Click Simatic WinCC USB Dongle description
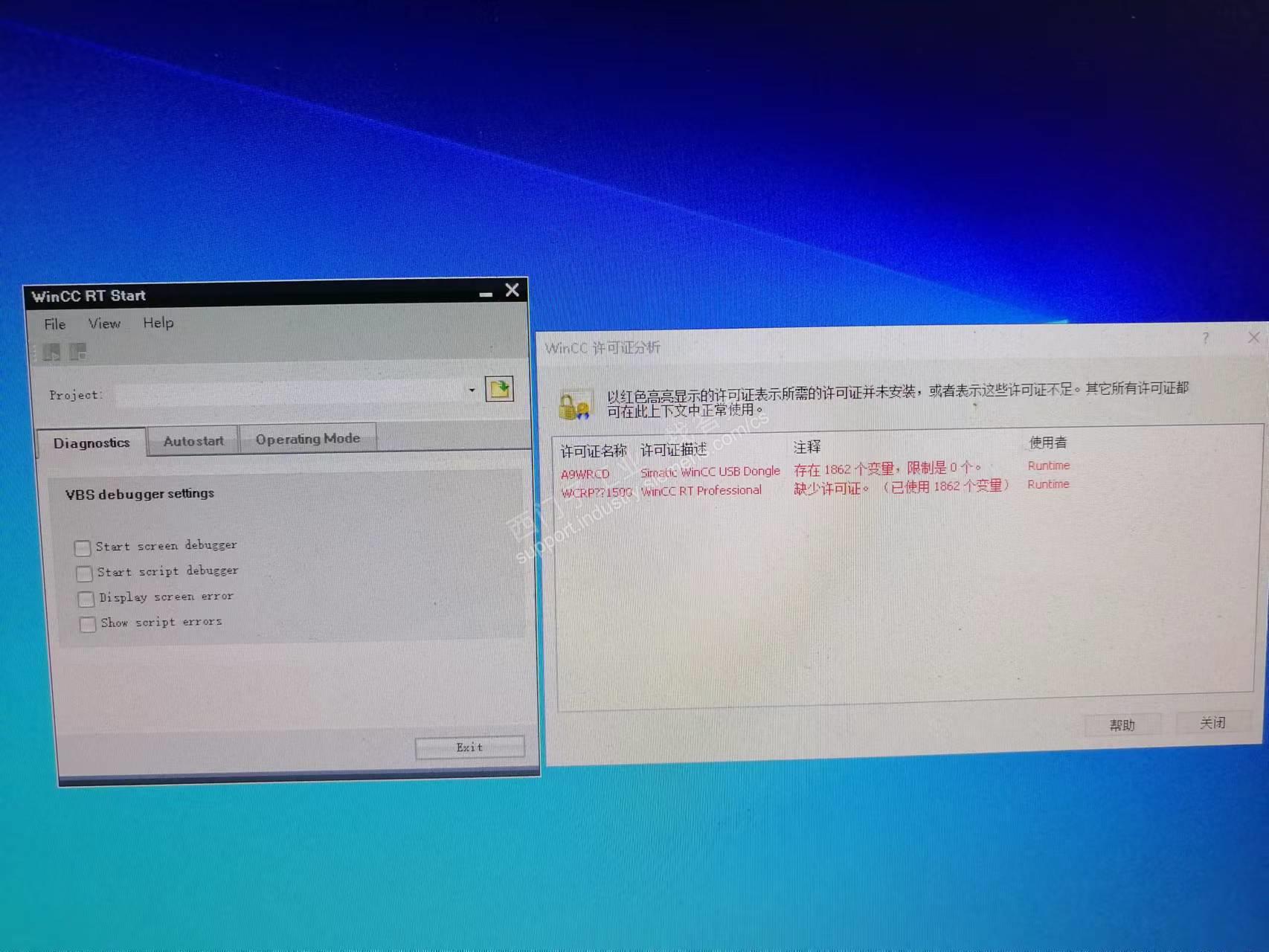The image size is (1269, 952). pos(710,472)
